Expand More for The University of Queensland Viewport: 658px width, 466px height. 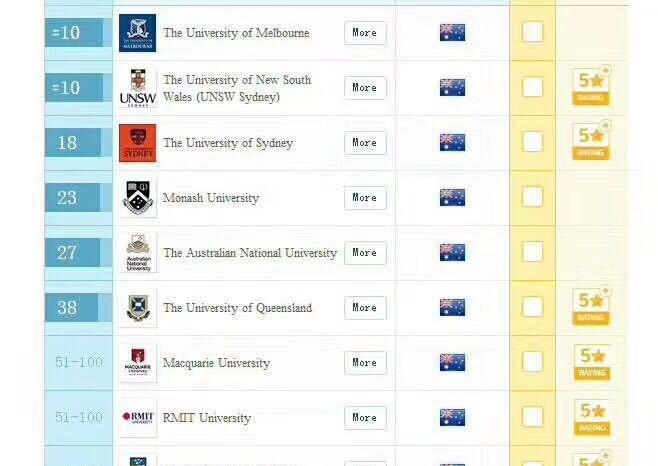(x=365, y=308)
